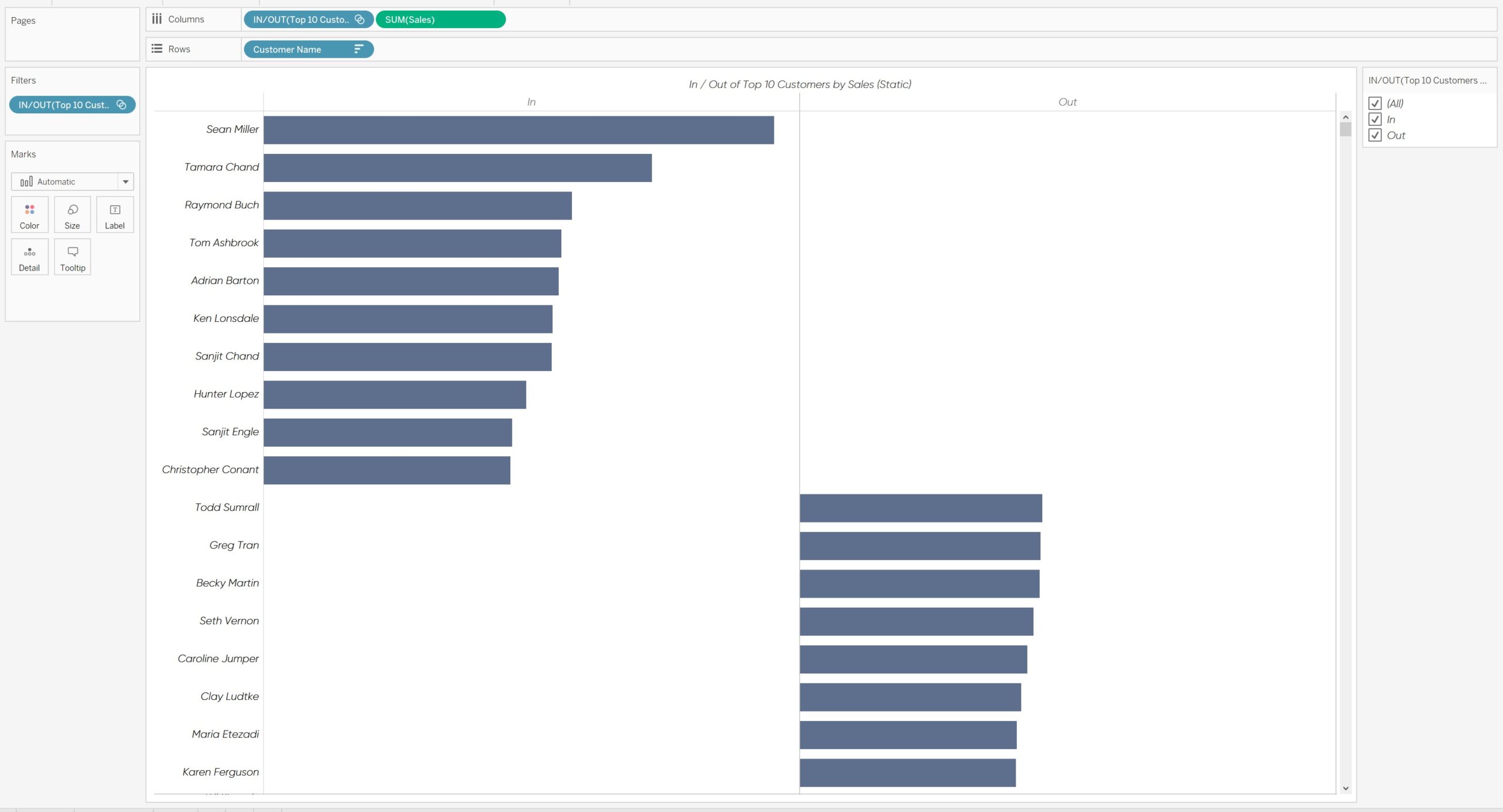This screenshot has height=812, width=1503.
Task: Click the Sean Miller row label
Action: point(232,129)
